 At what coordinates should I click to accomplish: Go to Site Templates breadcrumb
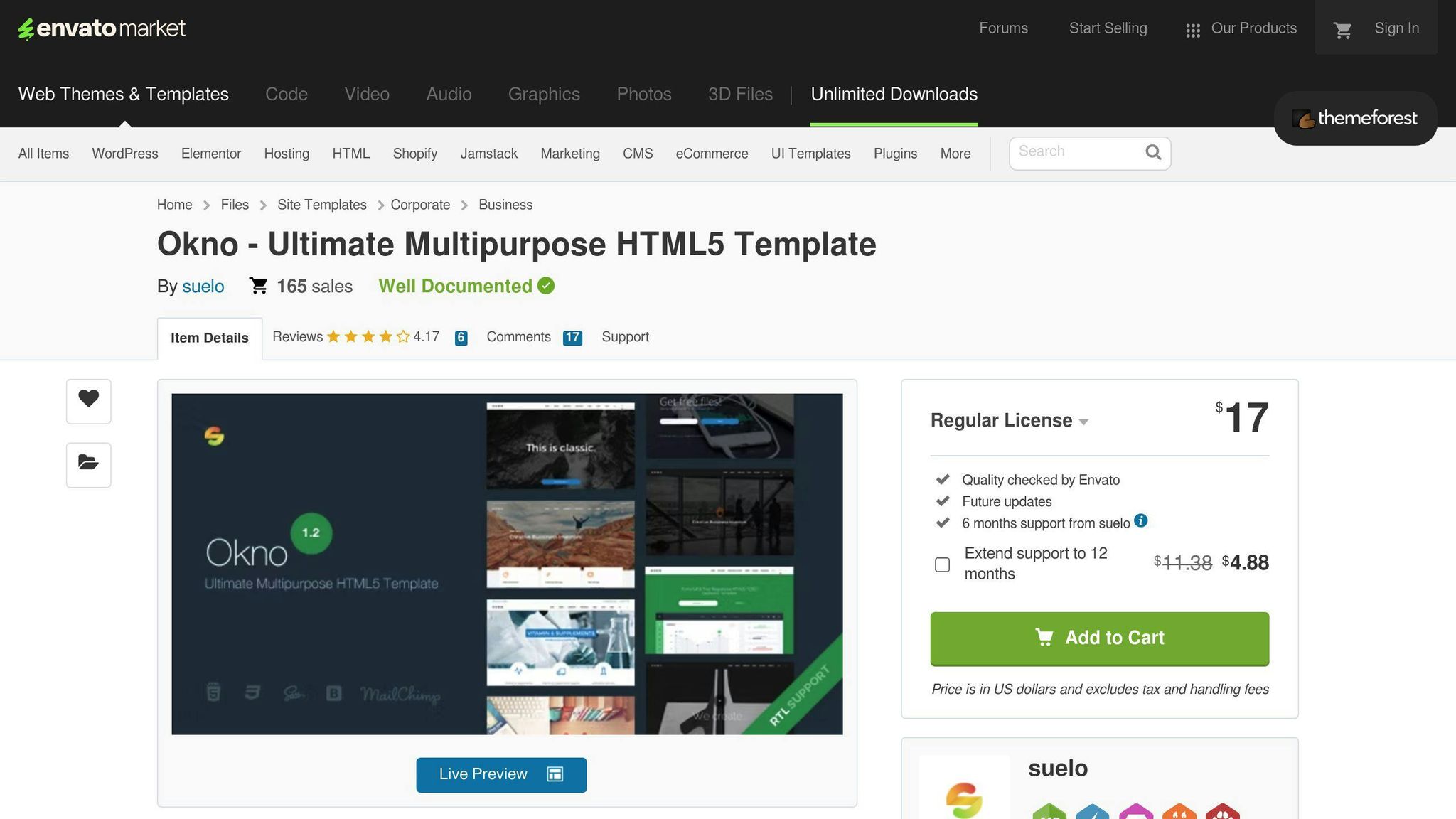point(322,205)
